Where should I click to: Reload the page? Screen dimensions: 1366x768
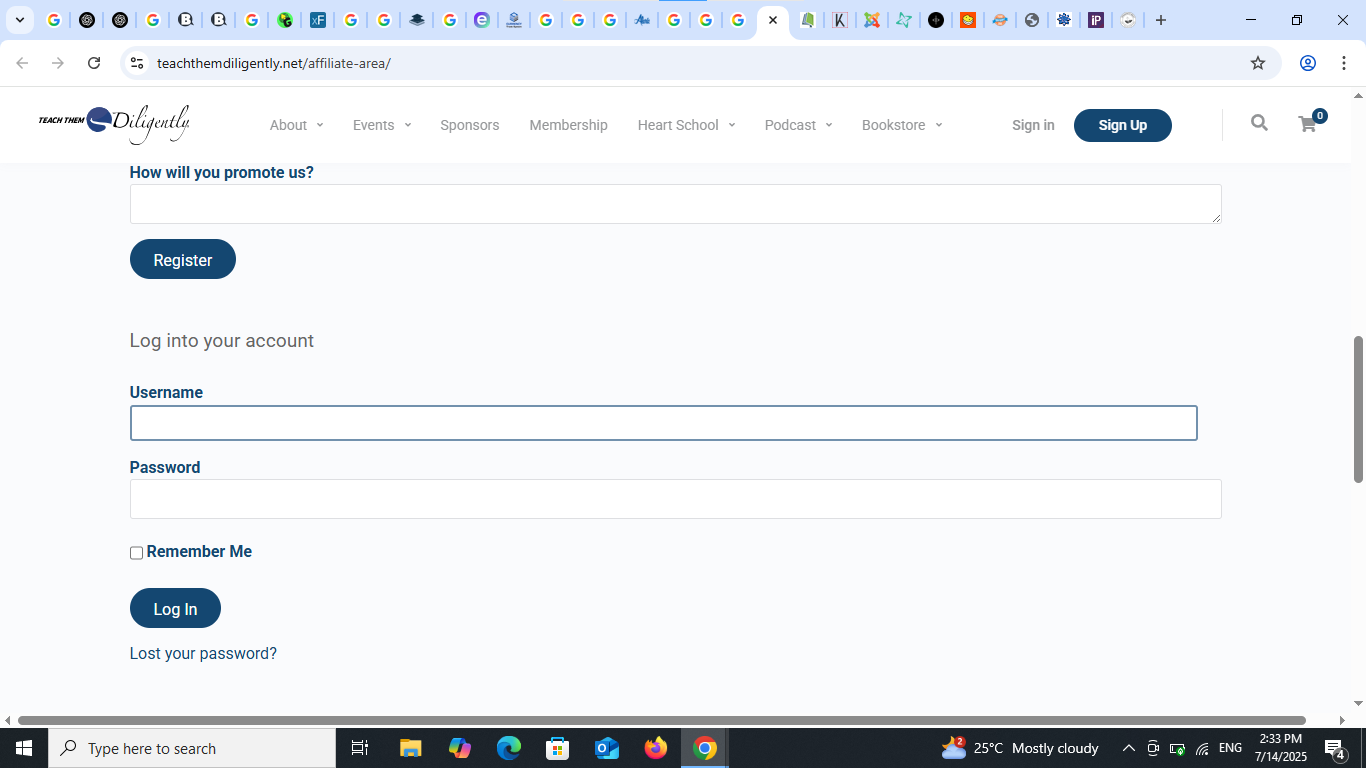[94, 63]
